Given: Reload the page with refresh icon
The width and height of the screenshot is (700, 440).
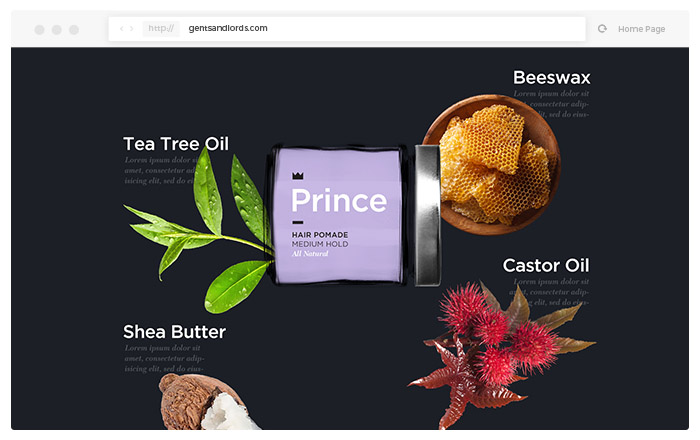Looking at the screenshot, I should click(x=602, y=29).
